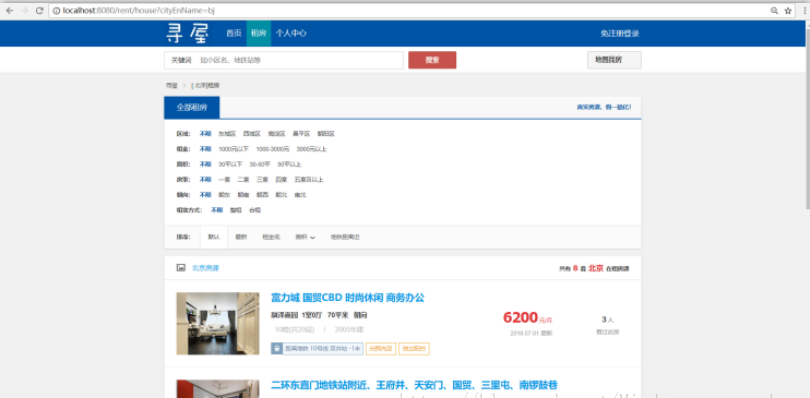Image resolution: width=810 pixels, height=398 pixels.
Task: Focus the 关键词 search input field
Action: coord(284,60)
